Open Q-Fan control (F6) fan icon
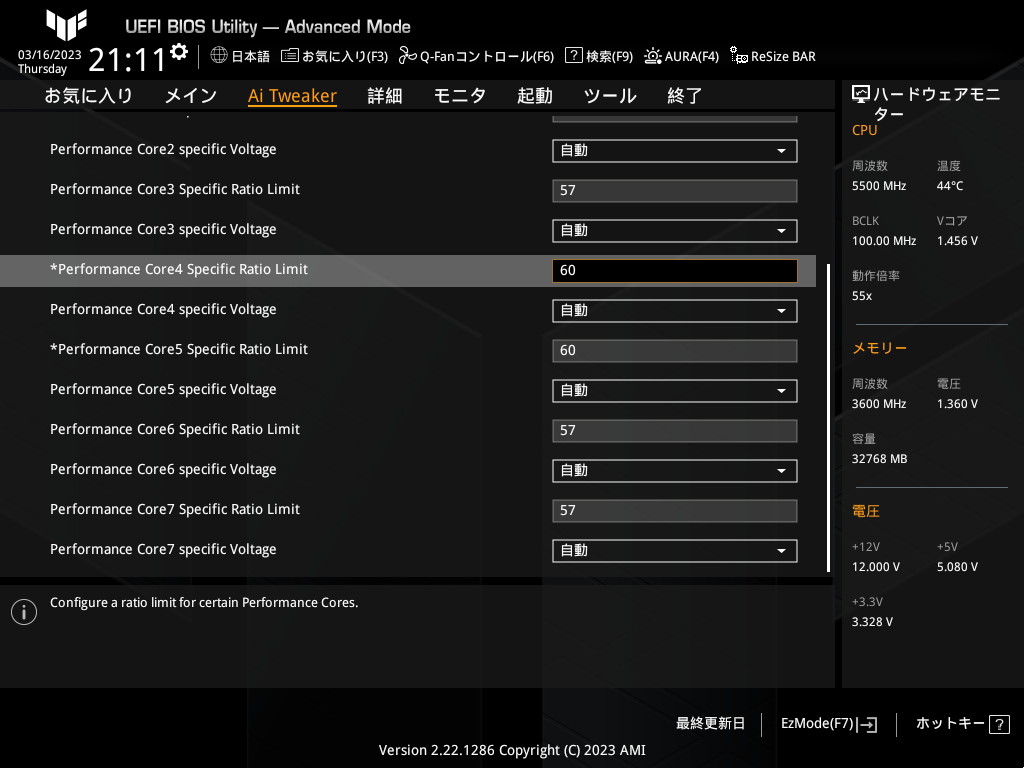The image size is (1024, 768). [408, 56]
